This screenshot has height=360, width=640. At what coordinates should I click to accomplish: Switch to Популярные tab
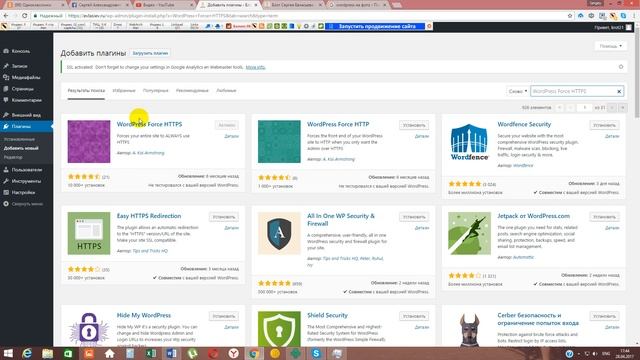pos(156,91)
